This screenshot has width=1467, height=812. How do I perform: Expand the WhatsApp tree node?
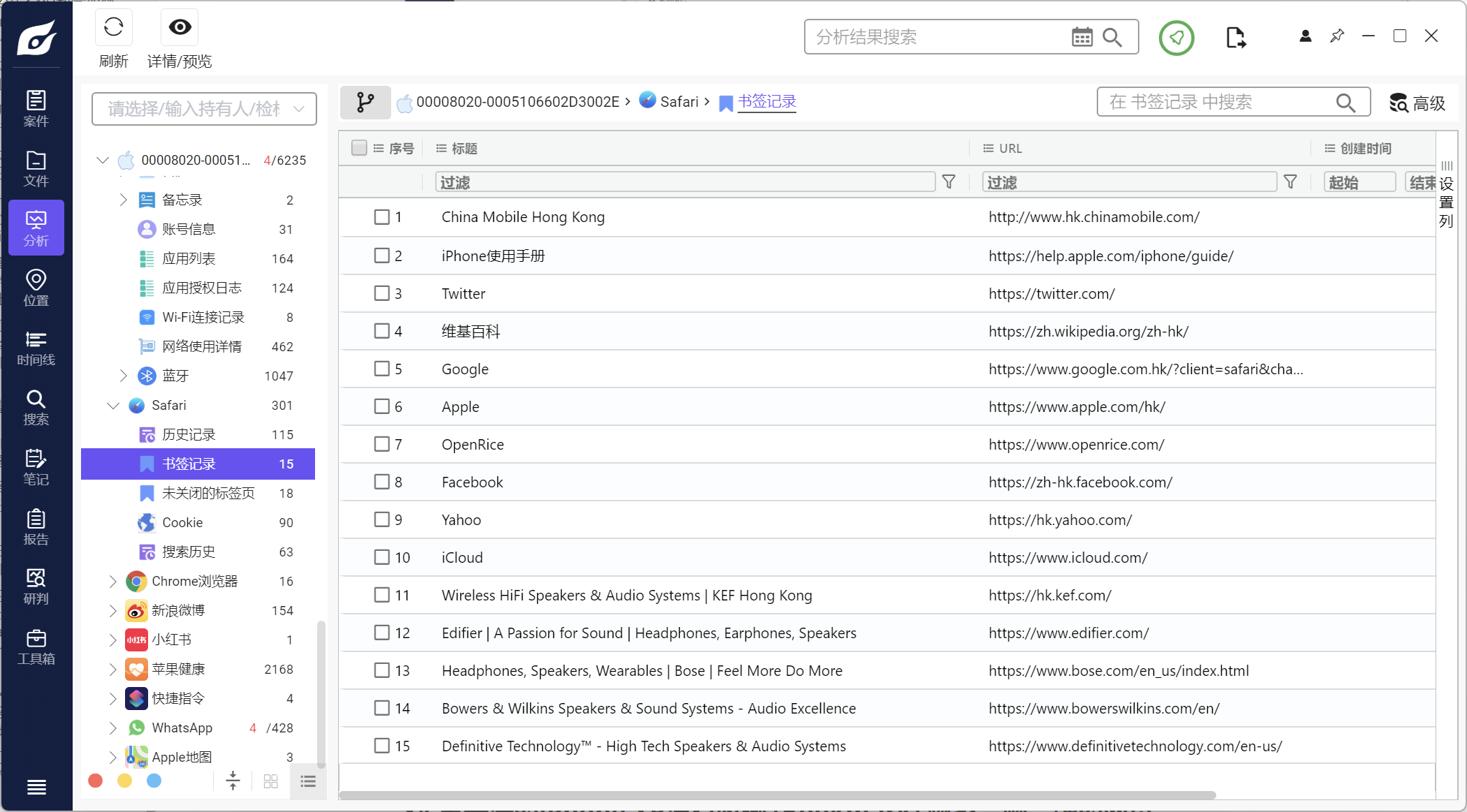tap(113, 728)
